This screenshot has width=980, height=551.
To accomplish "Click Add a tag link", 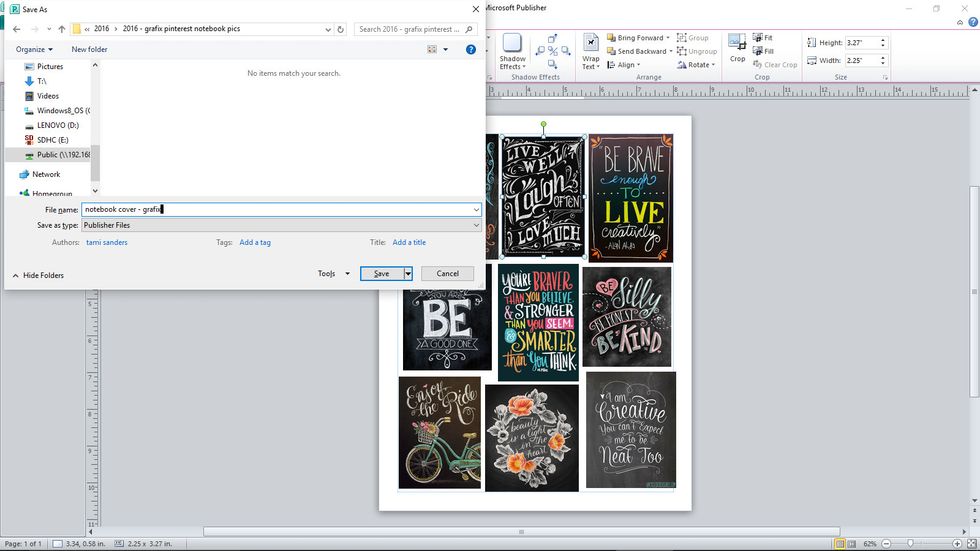I will [255, 242].
